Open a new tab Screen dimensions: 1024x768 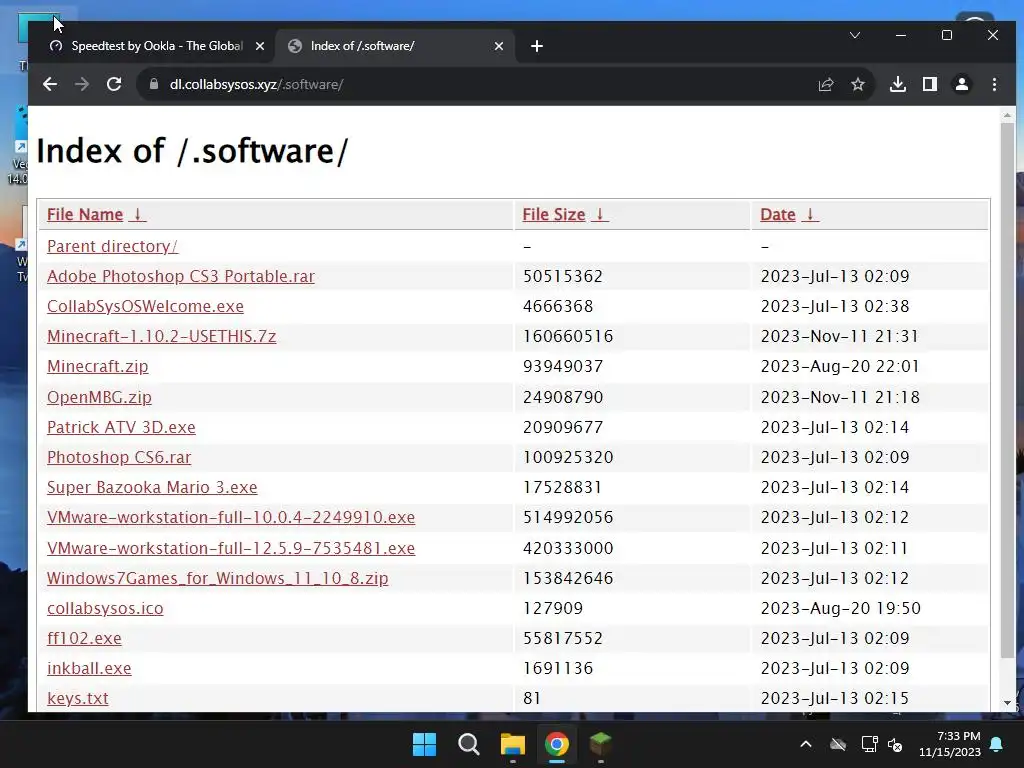[537, 46]
